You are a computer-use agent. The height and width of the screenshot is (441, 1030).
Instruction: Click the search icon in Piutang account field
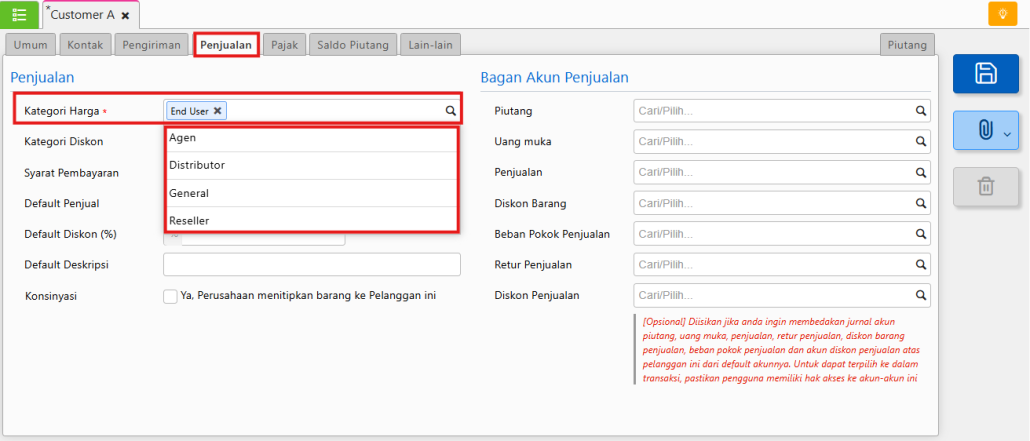pos(921,111)
